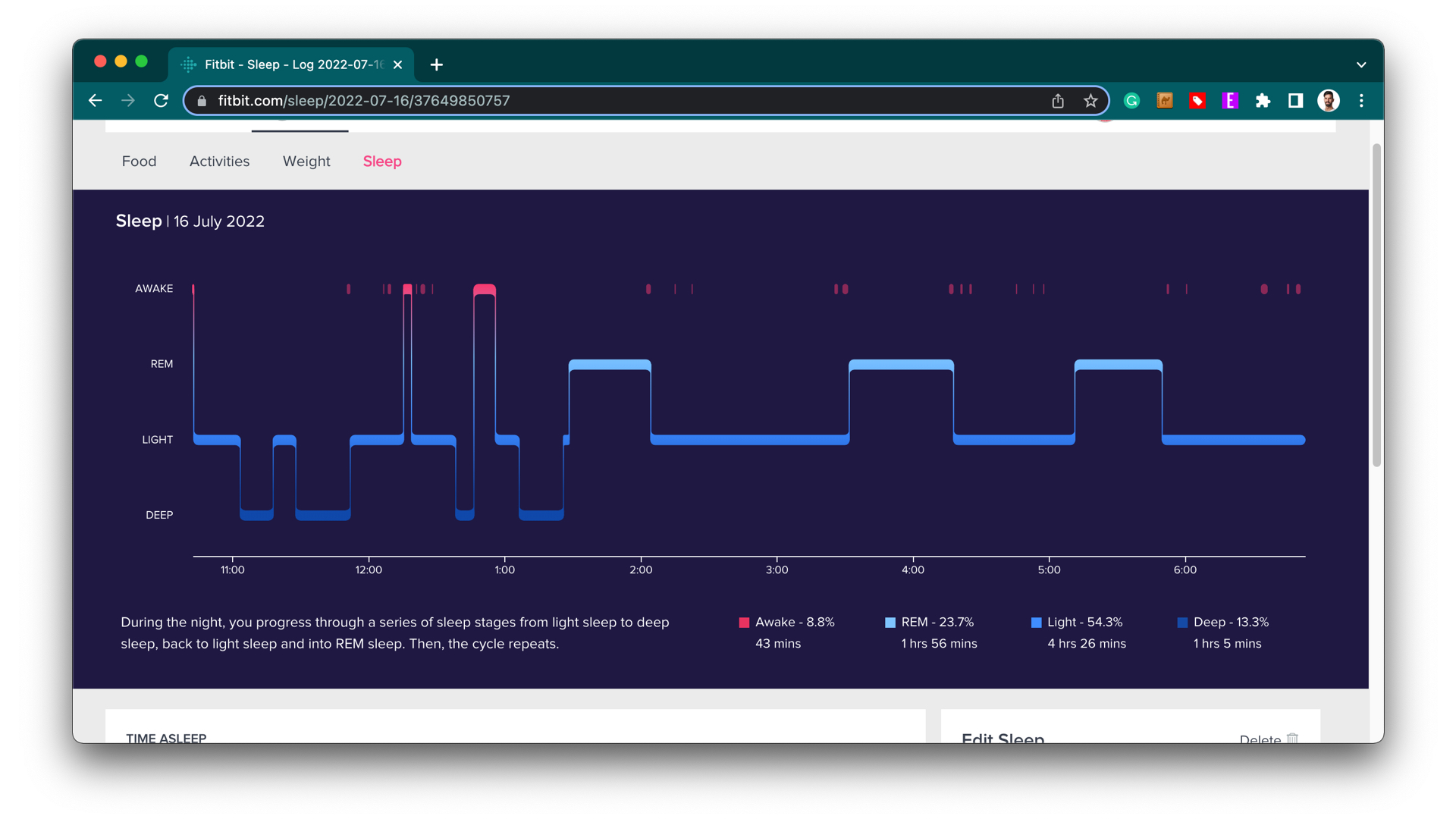Open the purple E extension icon
The height and width of the screenshot is (819, 1456).
(1230, 101)
